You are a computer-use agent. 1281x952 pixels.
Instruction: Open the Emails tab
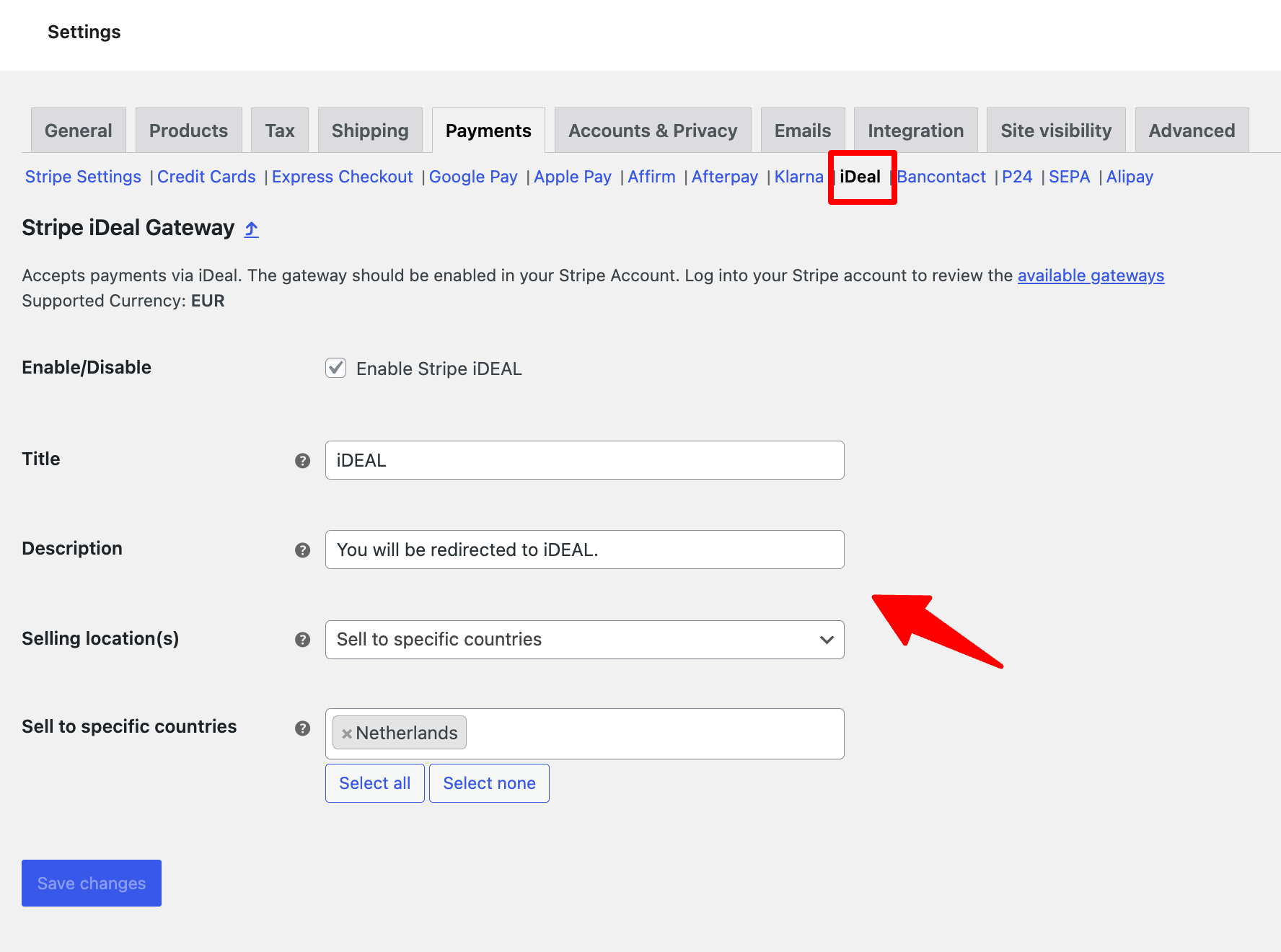(x=803, y=131)
